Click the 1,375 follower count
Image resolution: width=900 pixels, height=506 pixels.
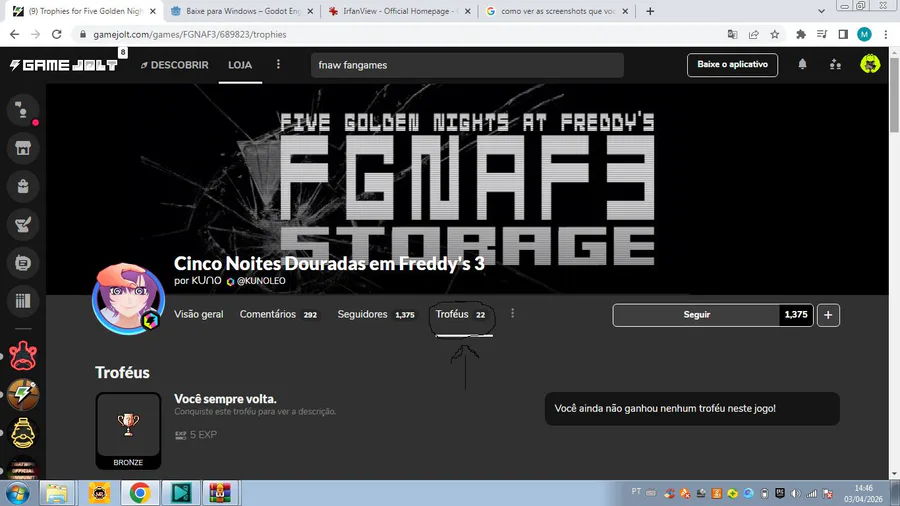796,314
